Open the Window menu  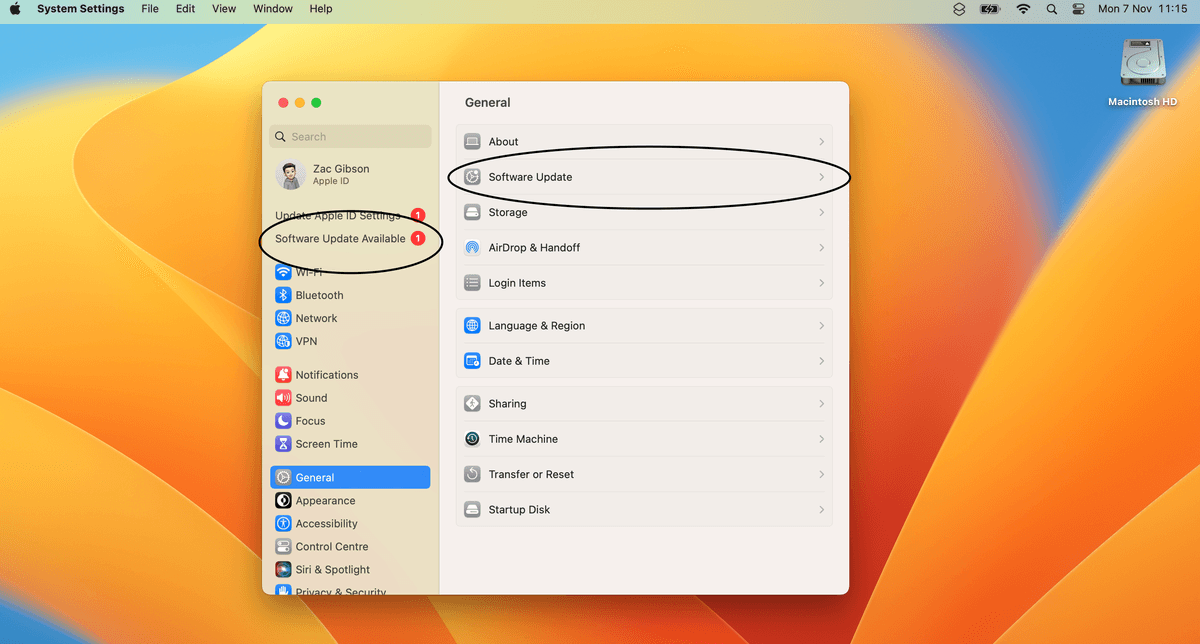(273, 9)
